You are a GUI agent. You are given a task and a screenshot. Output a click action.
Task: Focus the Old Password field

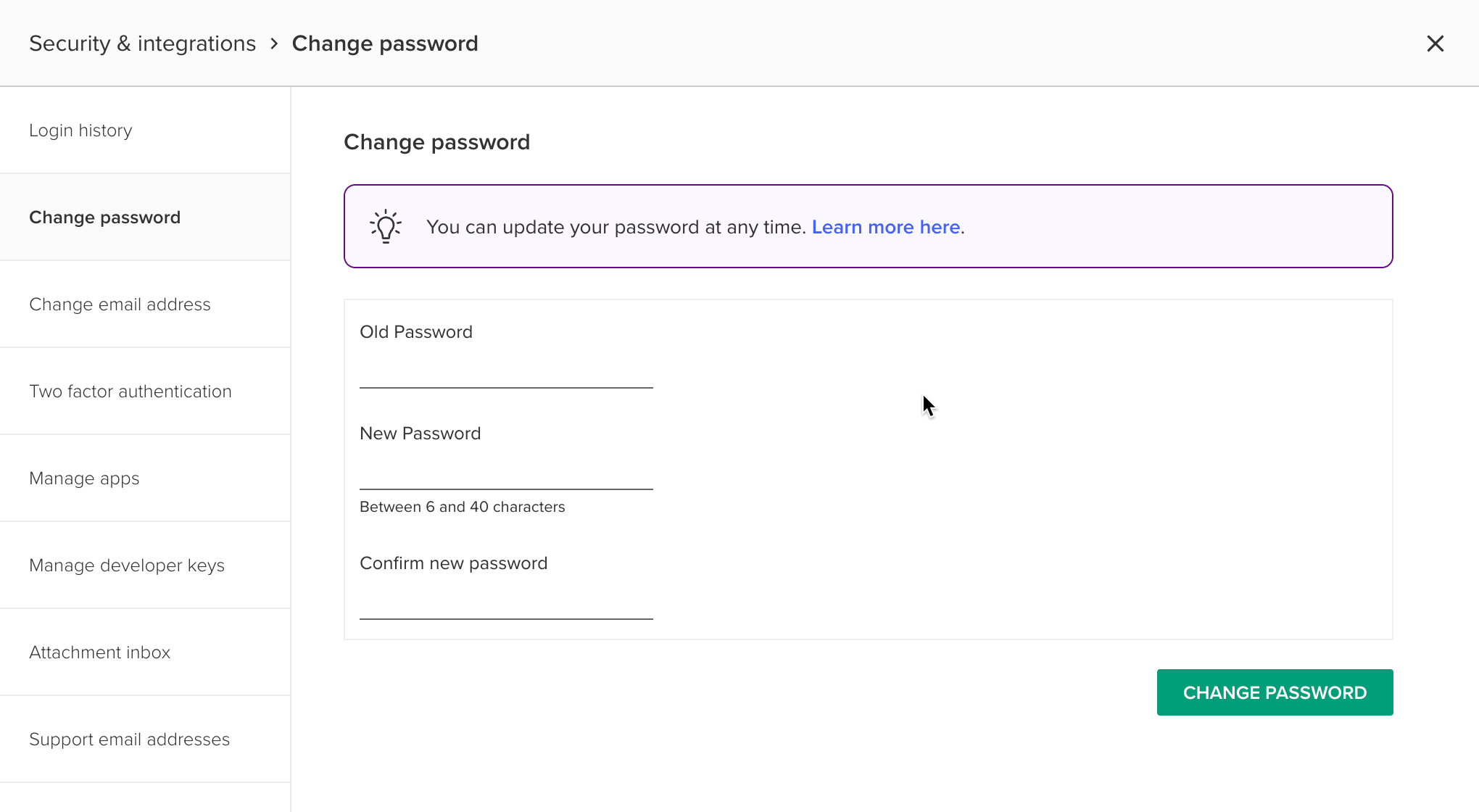pyautogui.click(x=506, y=372)
